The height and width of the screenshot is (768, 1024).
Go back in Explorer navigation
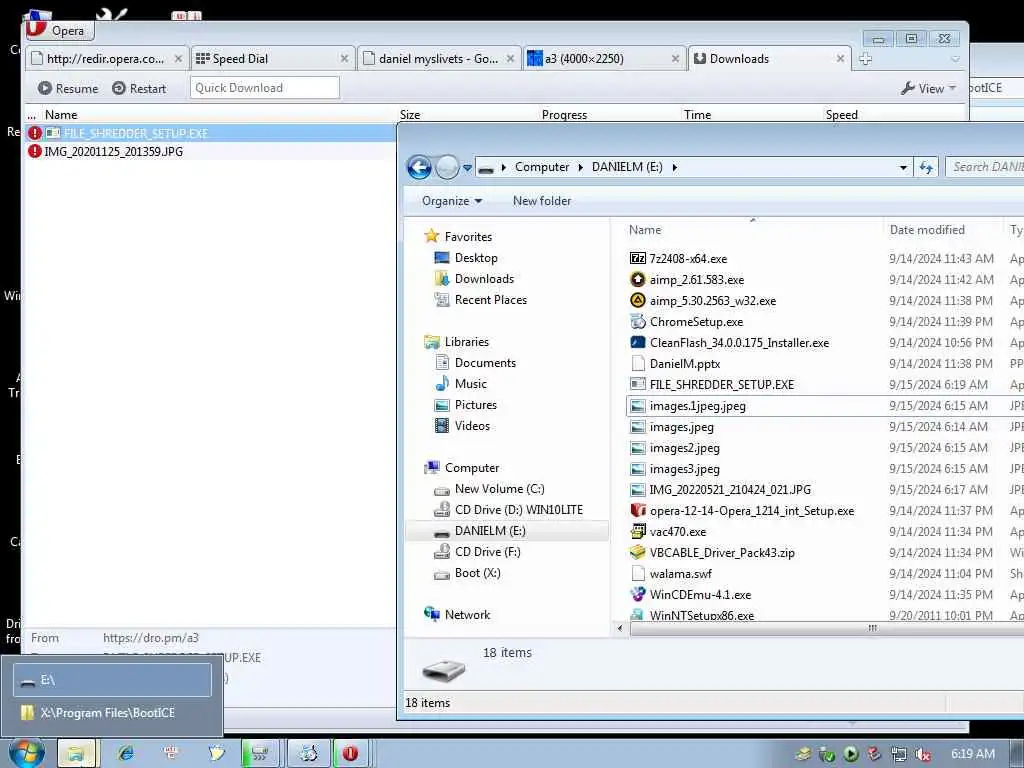click(419, 167)
